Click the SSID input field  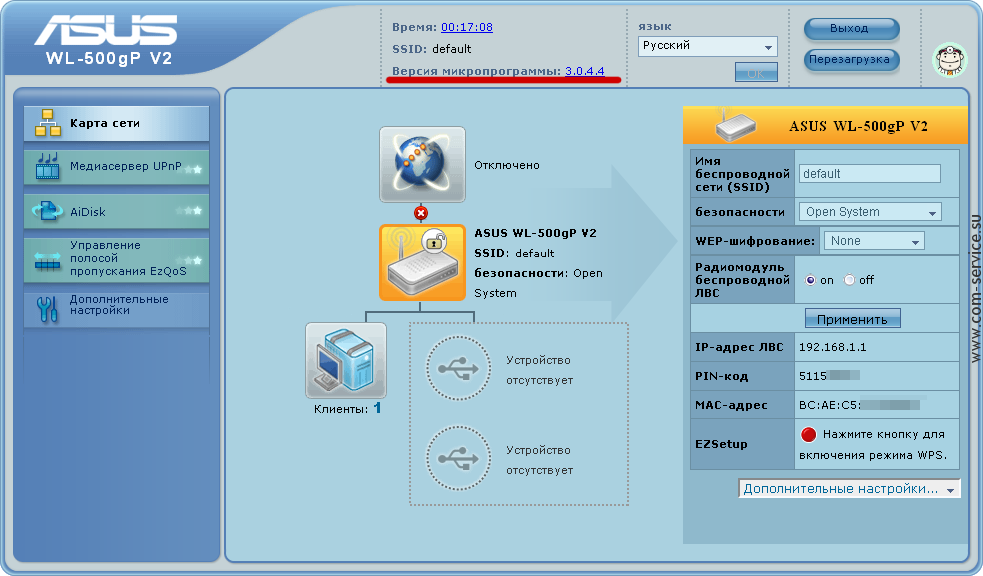[x=870, y=174]
